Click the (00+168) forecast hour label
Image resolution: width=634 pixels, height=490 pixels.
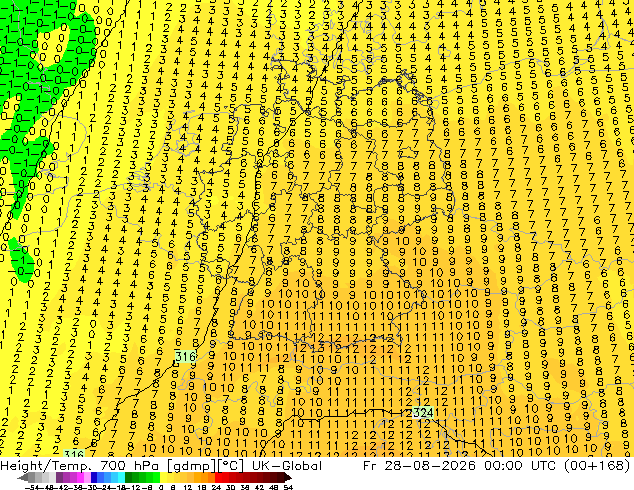[x=598, y=466]
